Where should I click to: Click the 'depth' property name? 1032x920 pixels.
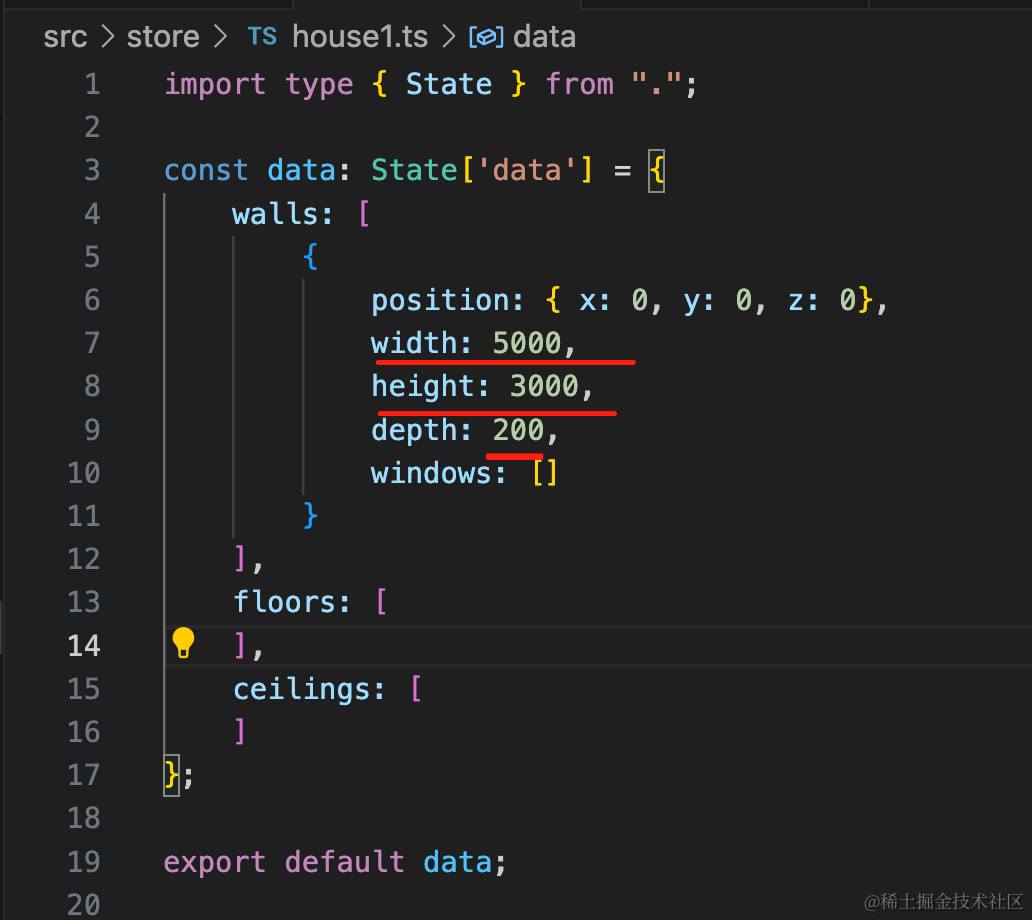pos(414,430)
